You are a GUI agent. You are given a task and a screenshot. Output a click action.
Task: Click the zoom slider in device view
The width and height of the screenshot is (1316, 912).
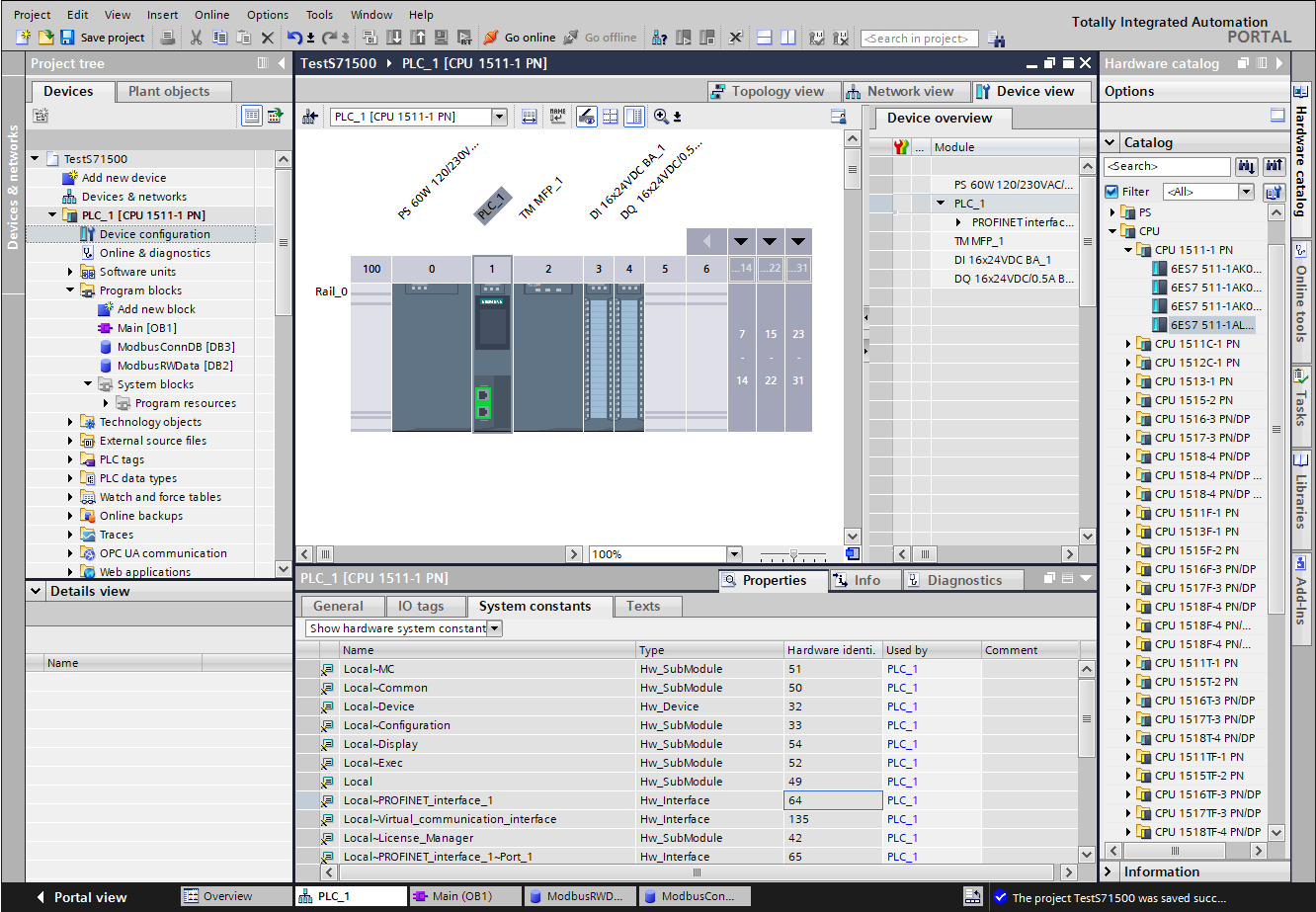793,554
